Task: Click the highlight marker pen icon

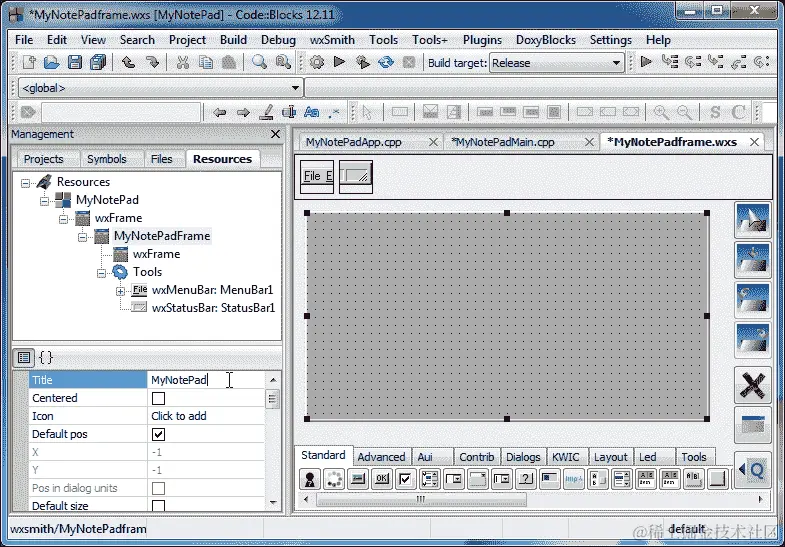Action: point(266,112)
